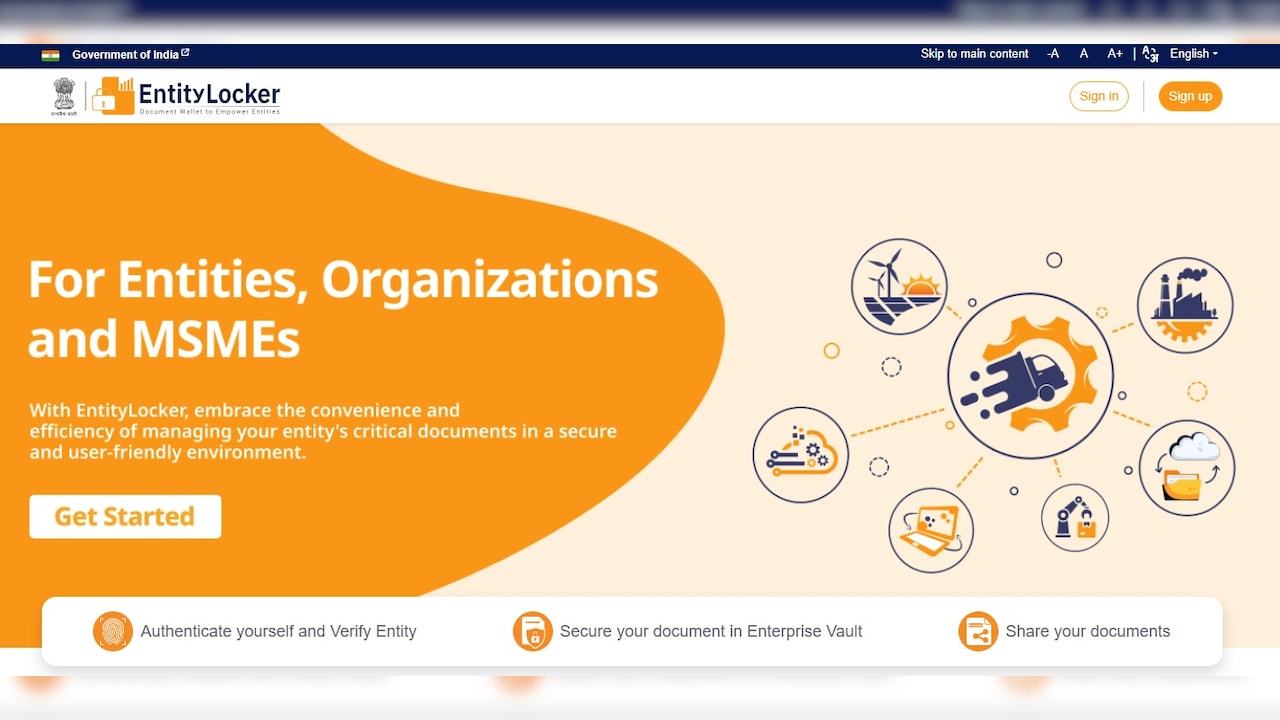Click the Get Started button
Image resolution: width=1280 pixels, height=720 pixels.
click(125, 517)
